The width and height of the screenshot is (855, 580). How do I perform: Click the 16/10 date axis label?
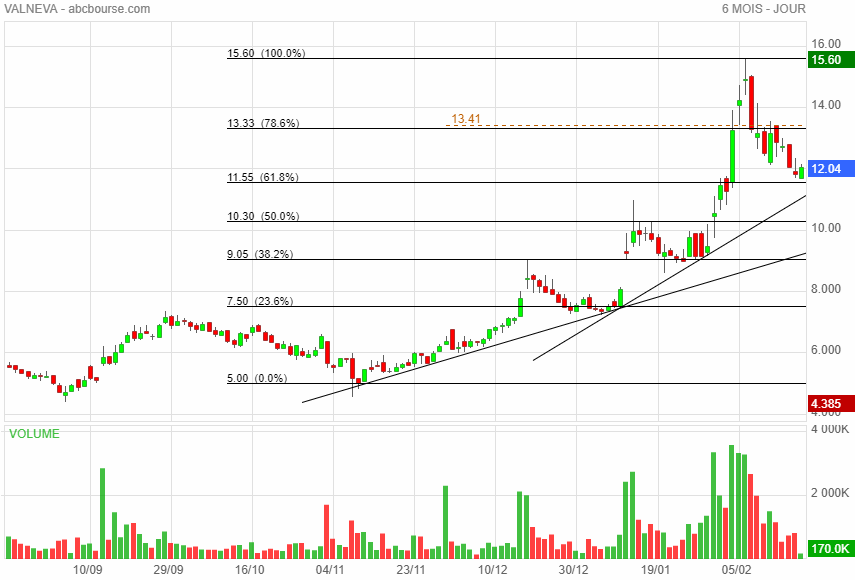(250, 570)
